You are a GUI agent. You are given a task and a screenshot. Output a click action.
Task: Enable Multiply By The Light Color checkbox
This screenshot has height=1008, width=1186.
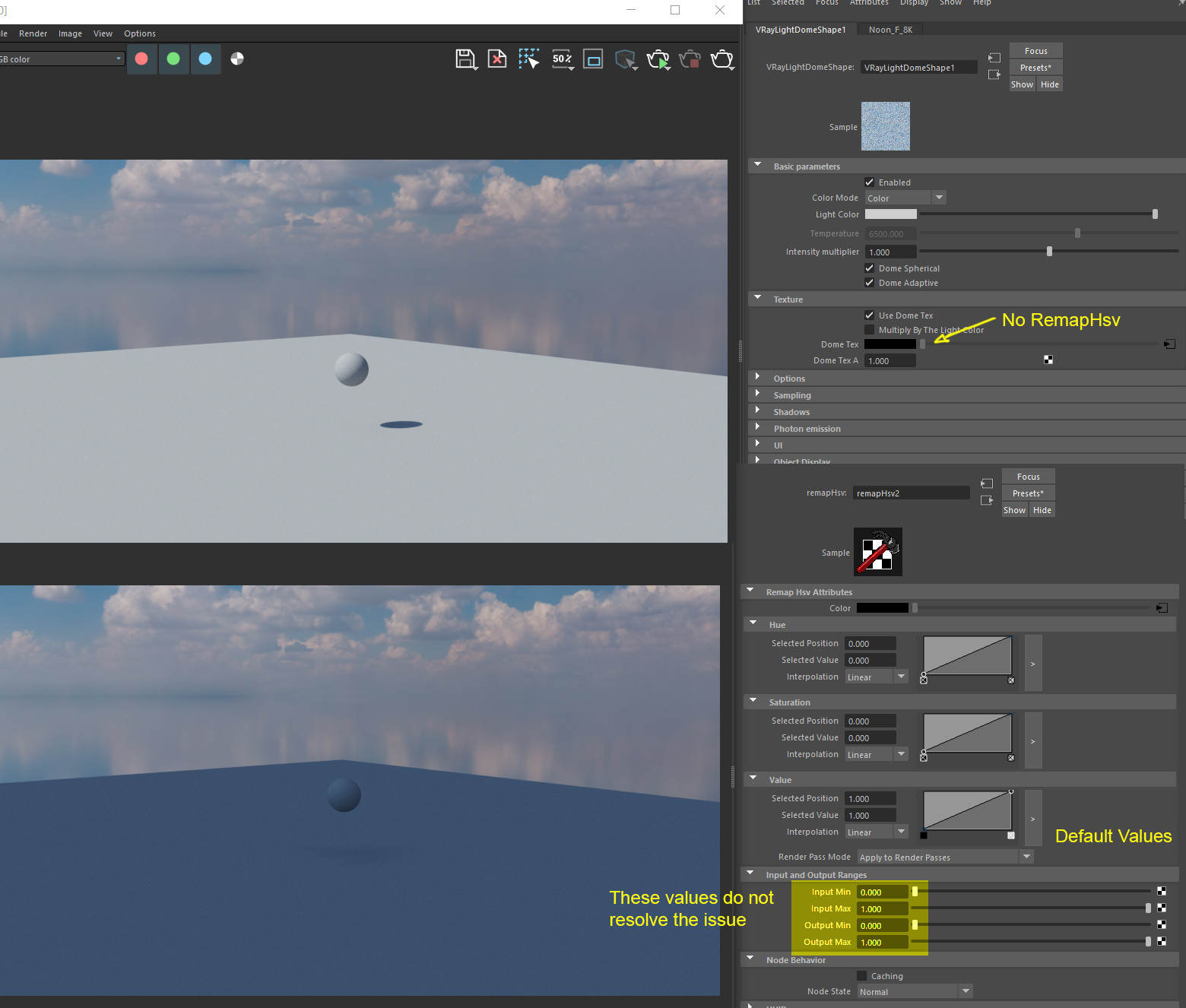click(870, 330)
